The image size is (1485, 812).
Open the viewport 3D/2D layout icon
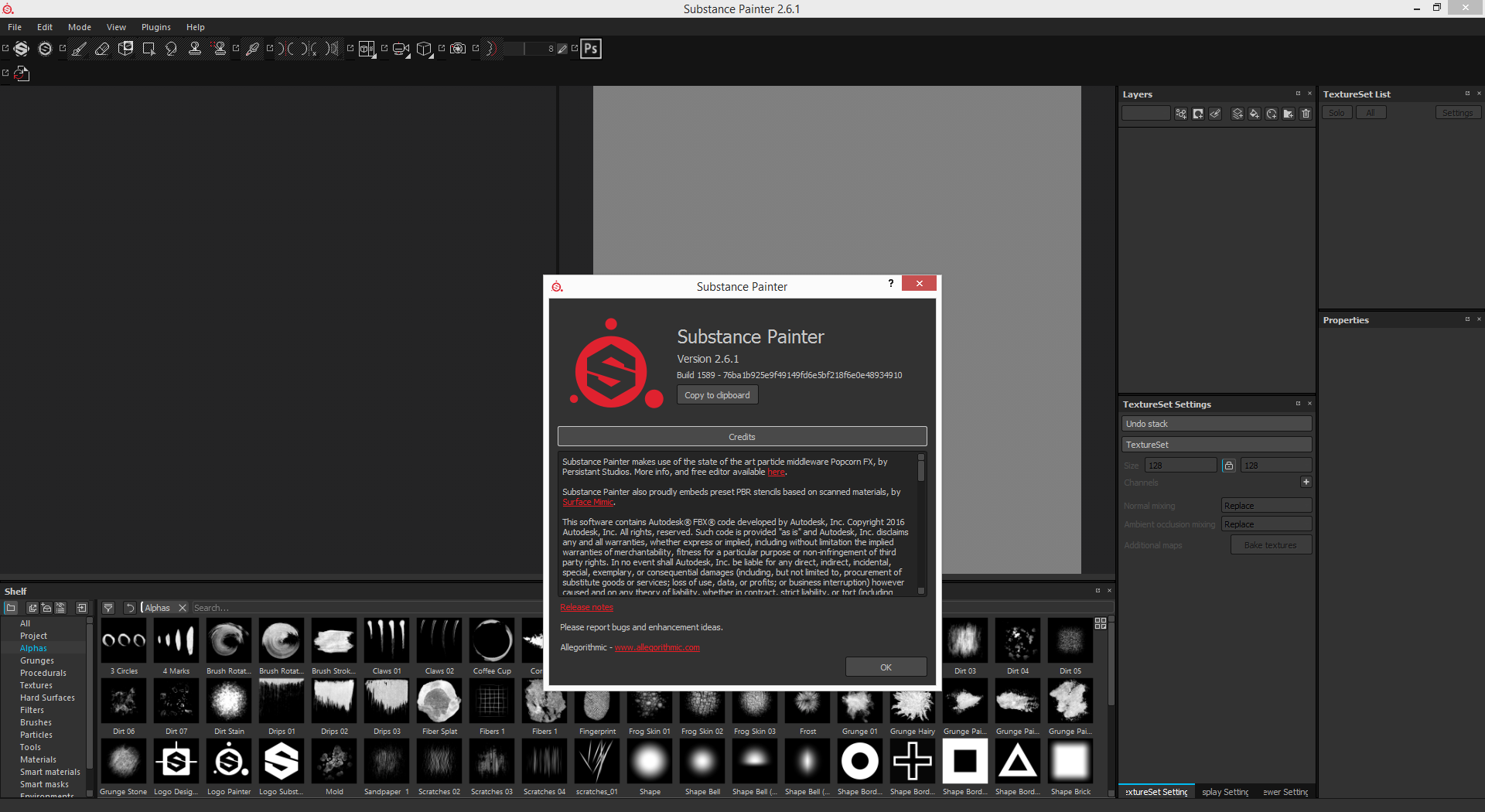click(x=367, y=49)
